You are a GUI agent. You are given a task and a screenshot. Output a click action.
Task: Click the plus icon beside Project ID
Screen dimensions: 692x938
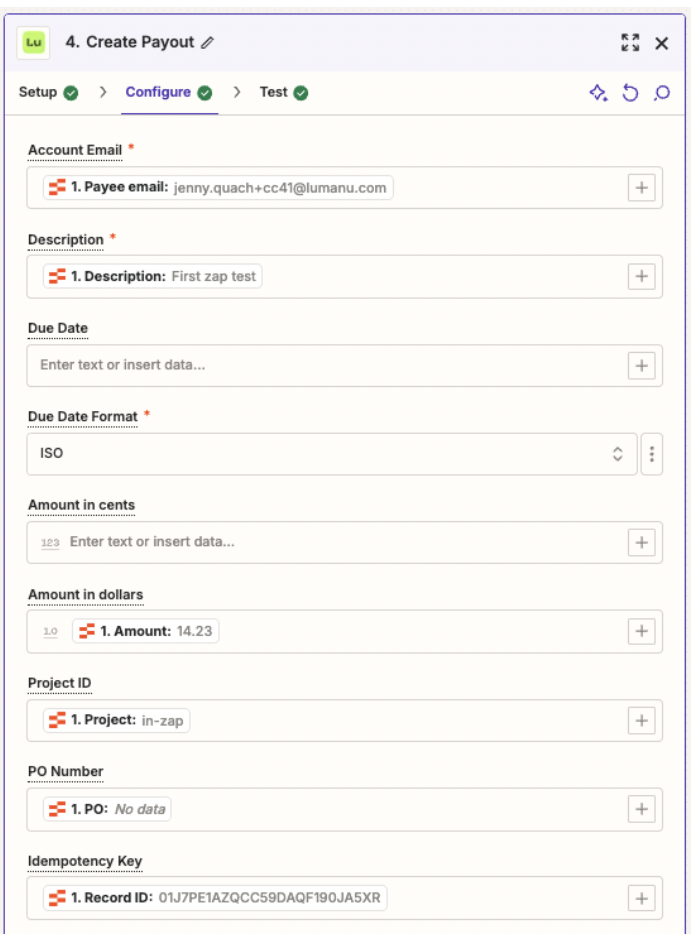tap(641, 720)
